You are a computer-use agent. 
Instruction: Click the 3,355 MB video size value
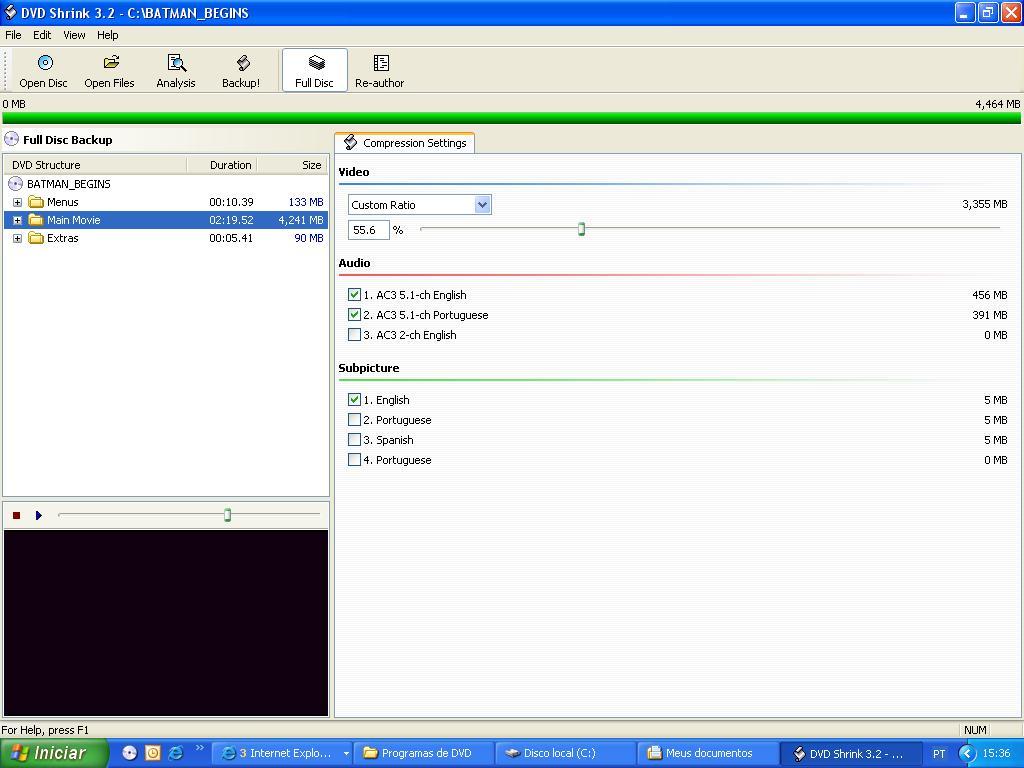(984, 204)
